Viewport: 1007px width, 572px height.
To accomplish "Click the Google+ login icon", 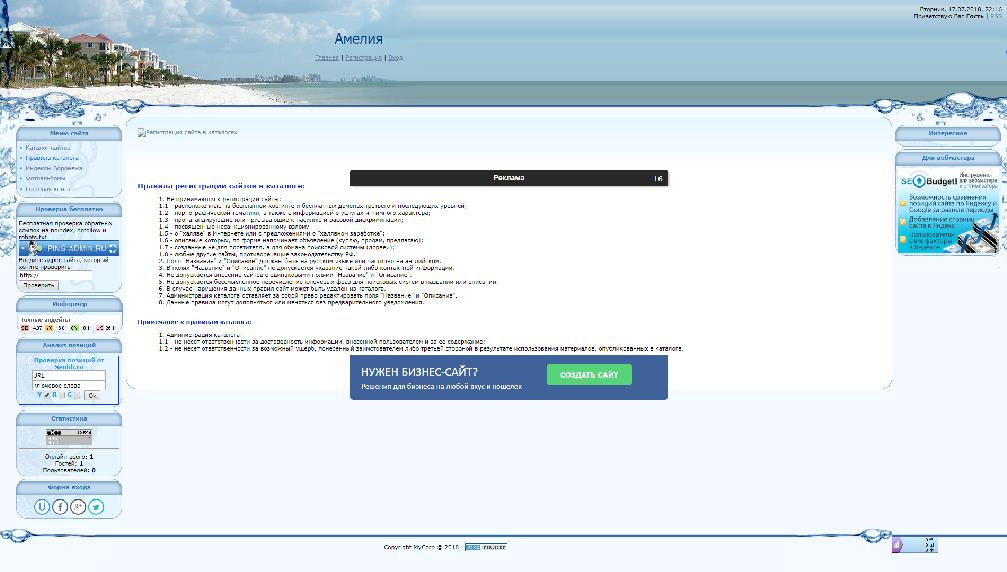I will point(78,506).
